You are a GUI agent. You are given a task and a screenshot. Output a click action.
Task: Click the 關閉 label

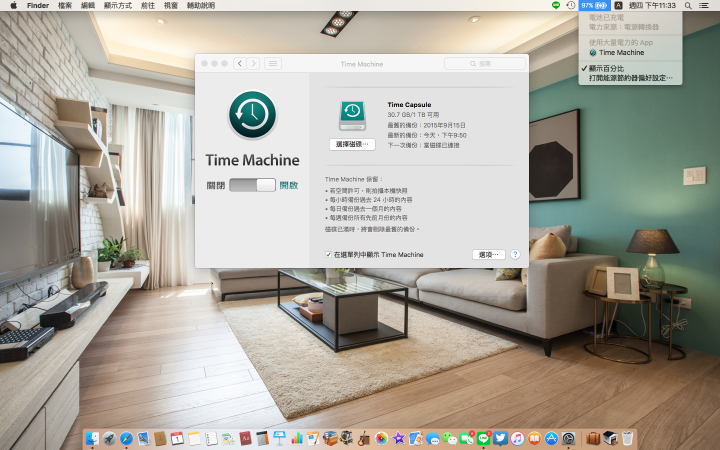click(215, 185)
